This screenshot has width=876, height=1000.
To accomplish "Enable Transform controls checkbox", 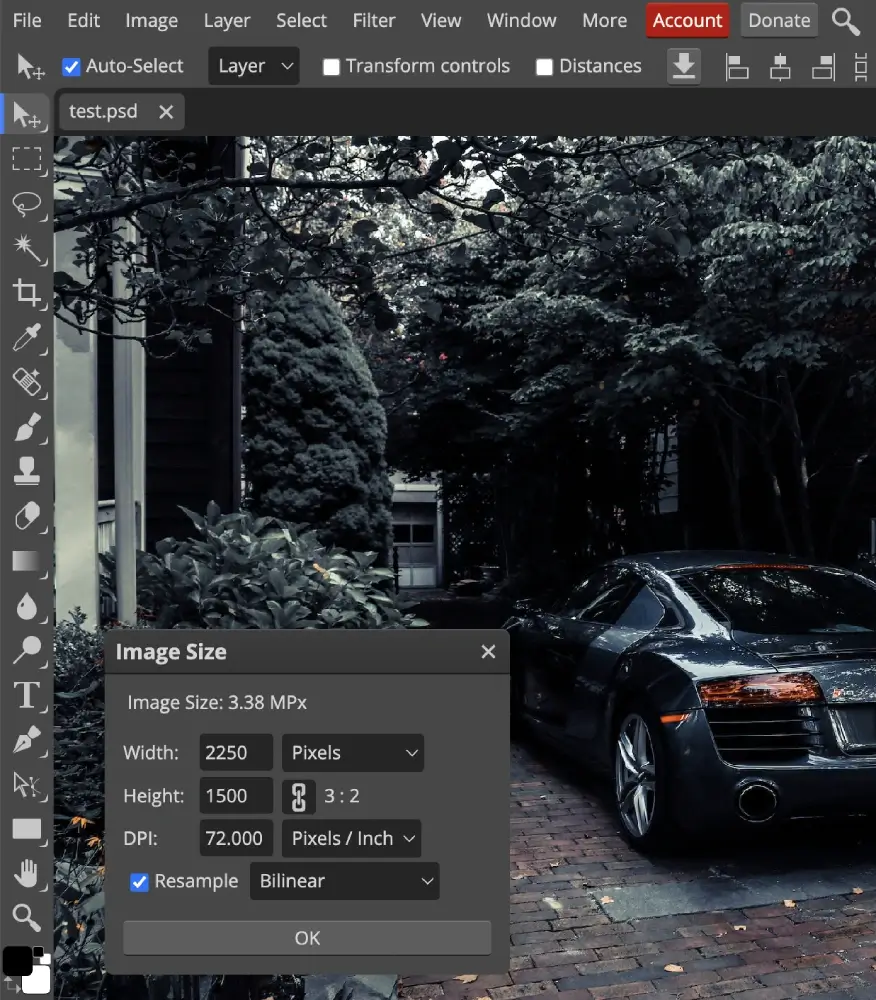I will coord(331,67).
